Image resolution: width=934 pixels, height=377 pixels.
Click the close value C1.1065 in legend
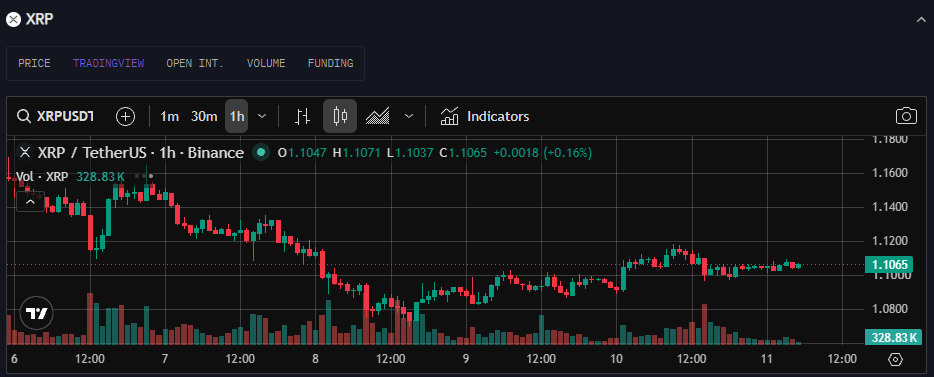[463, 153]
